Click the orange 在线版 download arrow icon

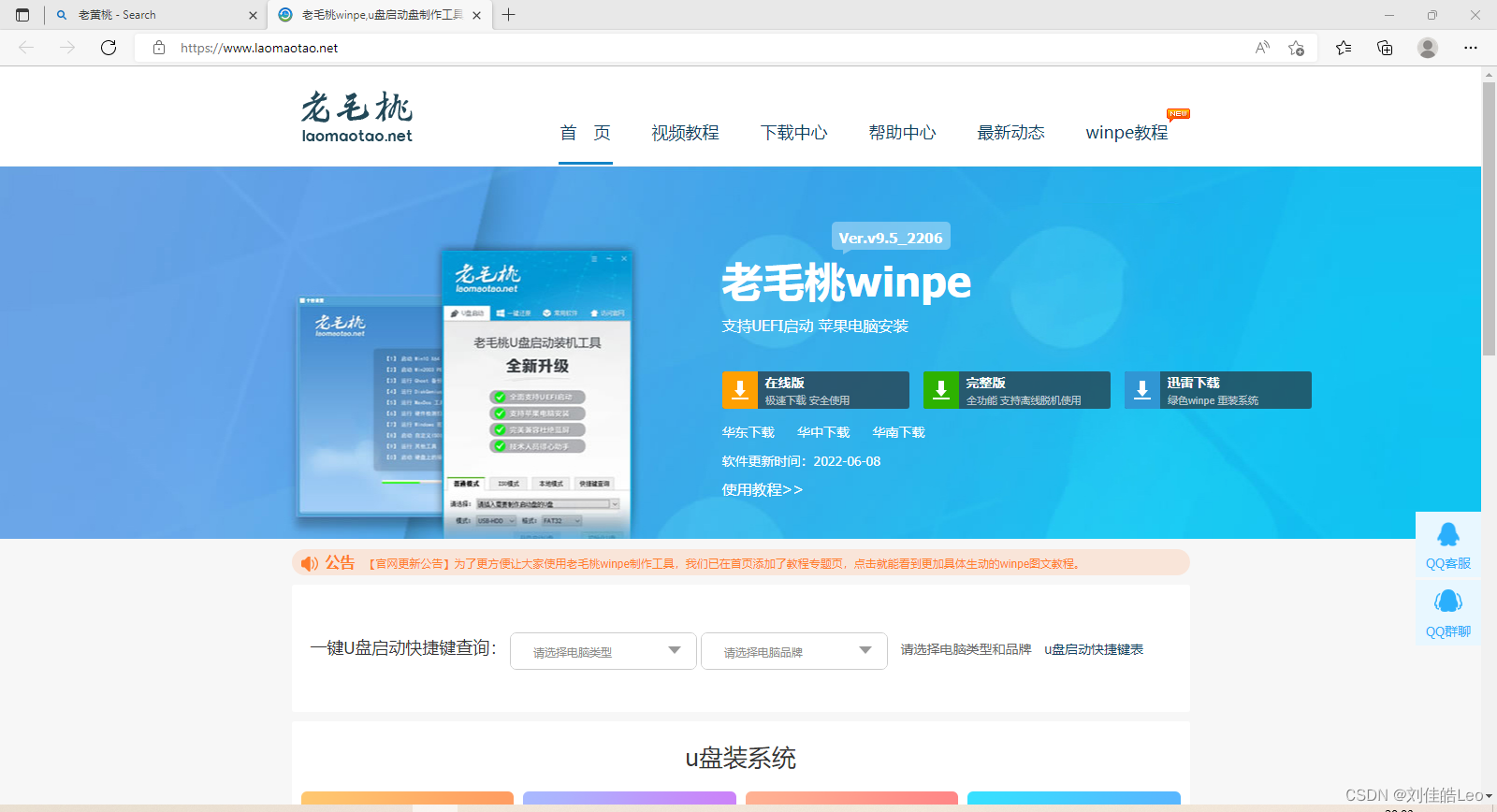tap(740, 390)
